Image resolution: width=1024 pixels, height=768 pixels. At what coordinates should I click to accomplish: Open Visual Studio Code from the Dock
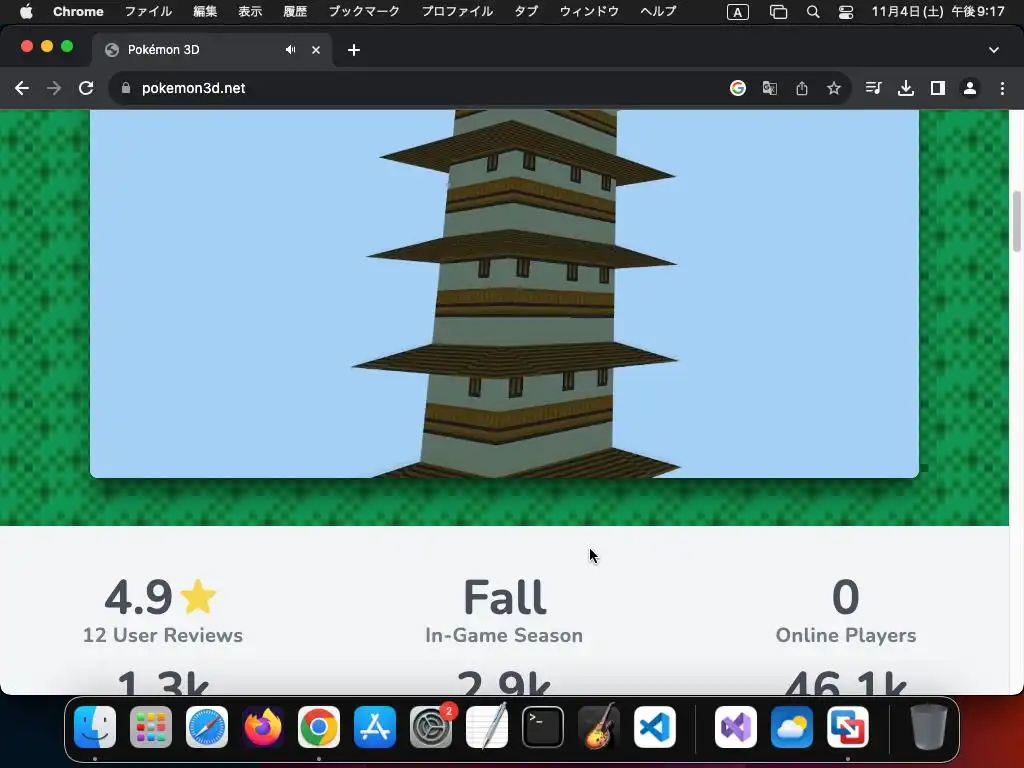point(655,727)
